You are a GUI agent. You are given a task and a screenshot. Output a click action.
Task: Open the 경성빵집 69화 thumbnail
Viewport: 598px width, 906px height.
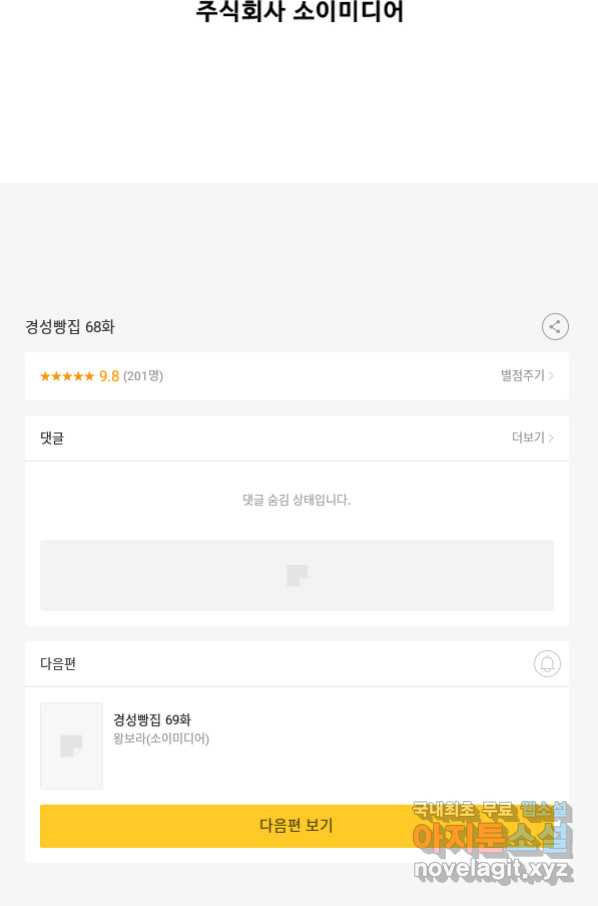[x=71, y=745]
